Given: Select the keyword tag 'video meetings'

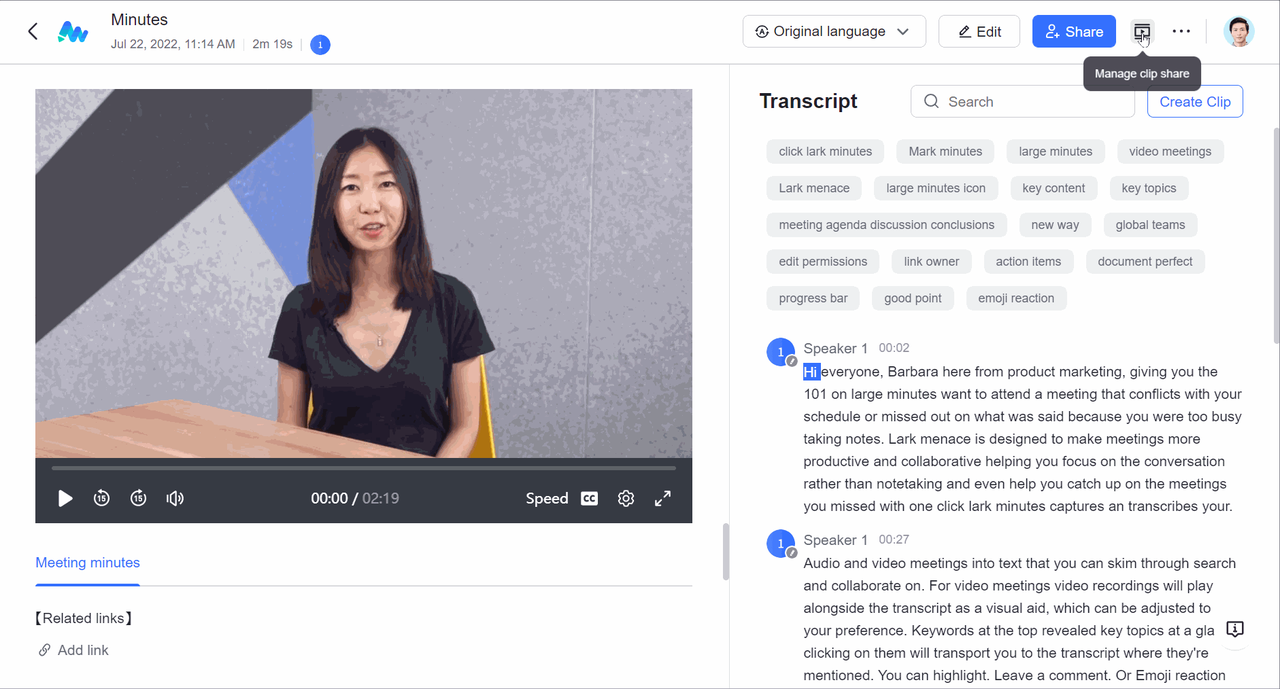Looking at the screenshot, I should [x=1170, y=151].
